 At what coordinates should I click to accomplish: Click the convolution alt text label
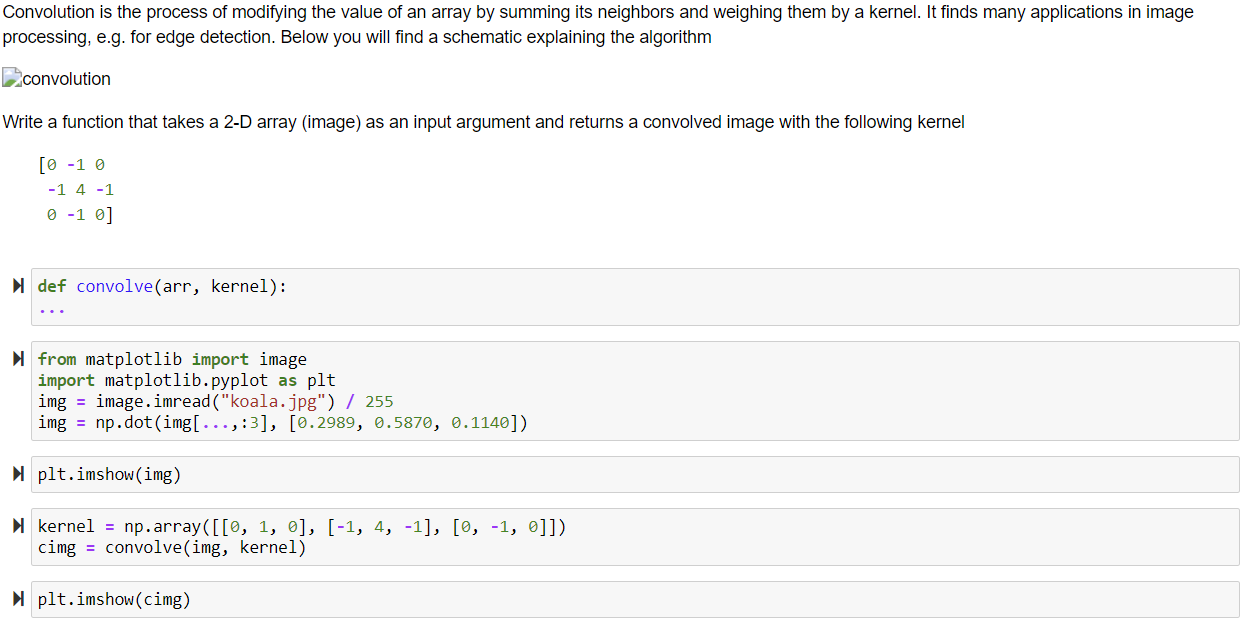66,79
